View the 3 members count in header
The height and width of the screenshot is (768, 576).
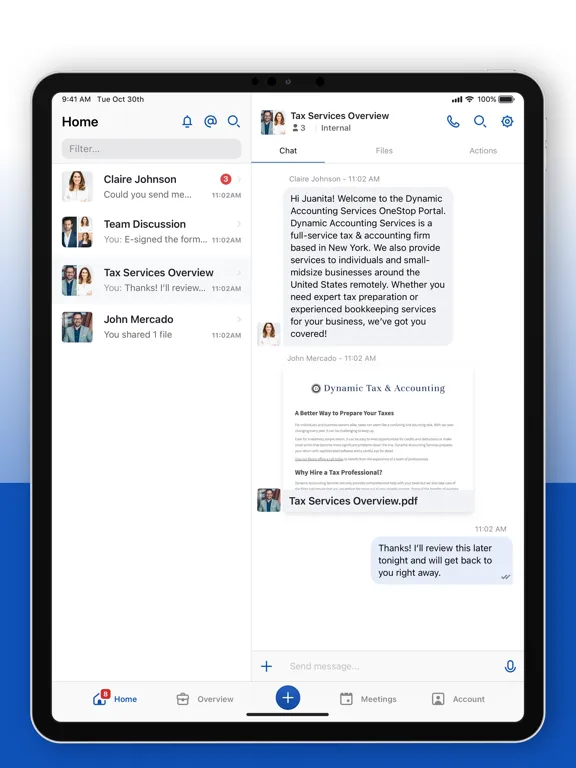pos(299,128)
